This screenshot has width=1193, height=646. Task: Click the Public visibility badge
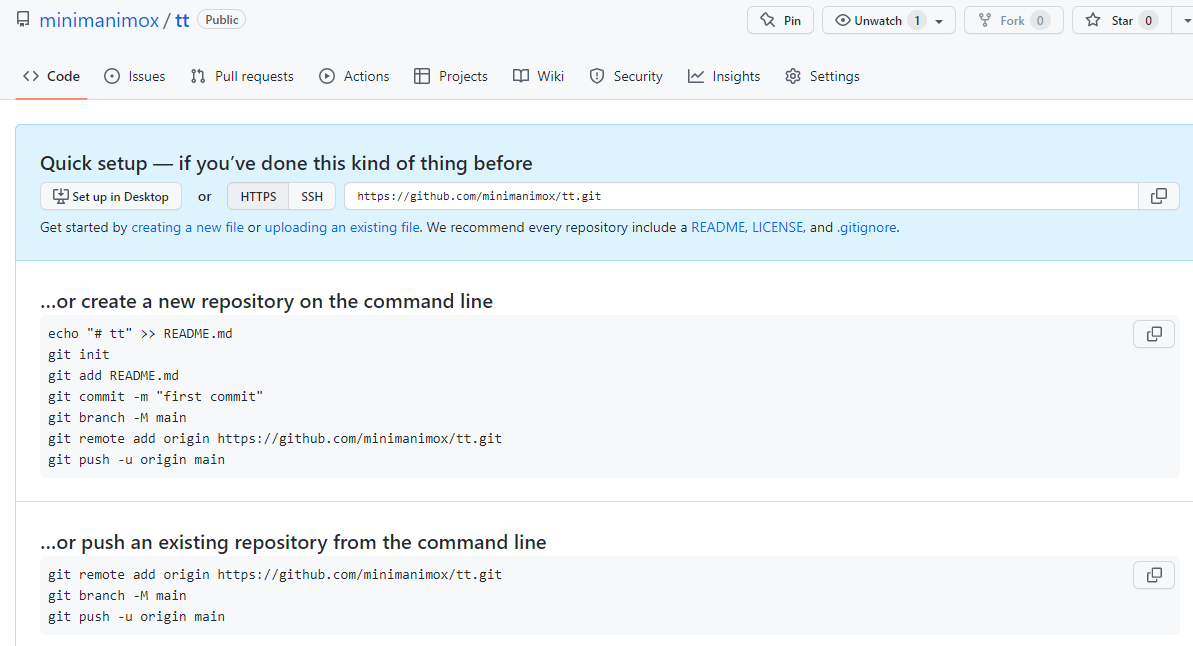(221, 20)
